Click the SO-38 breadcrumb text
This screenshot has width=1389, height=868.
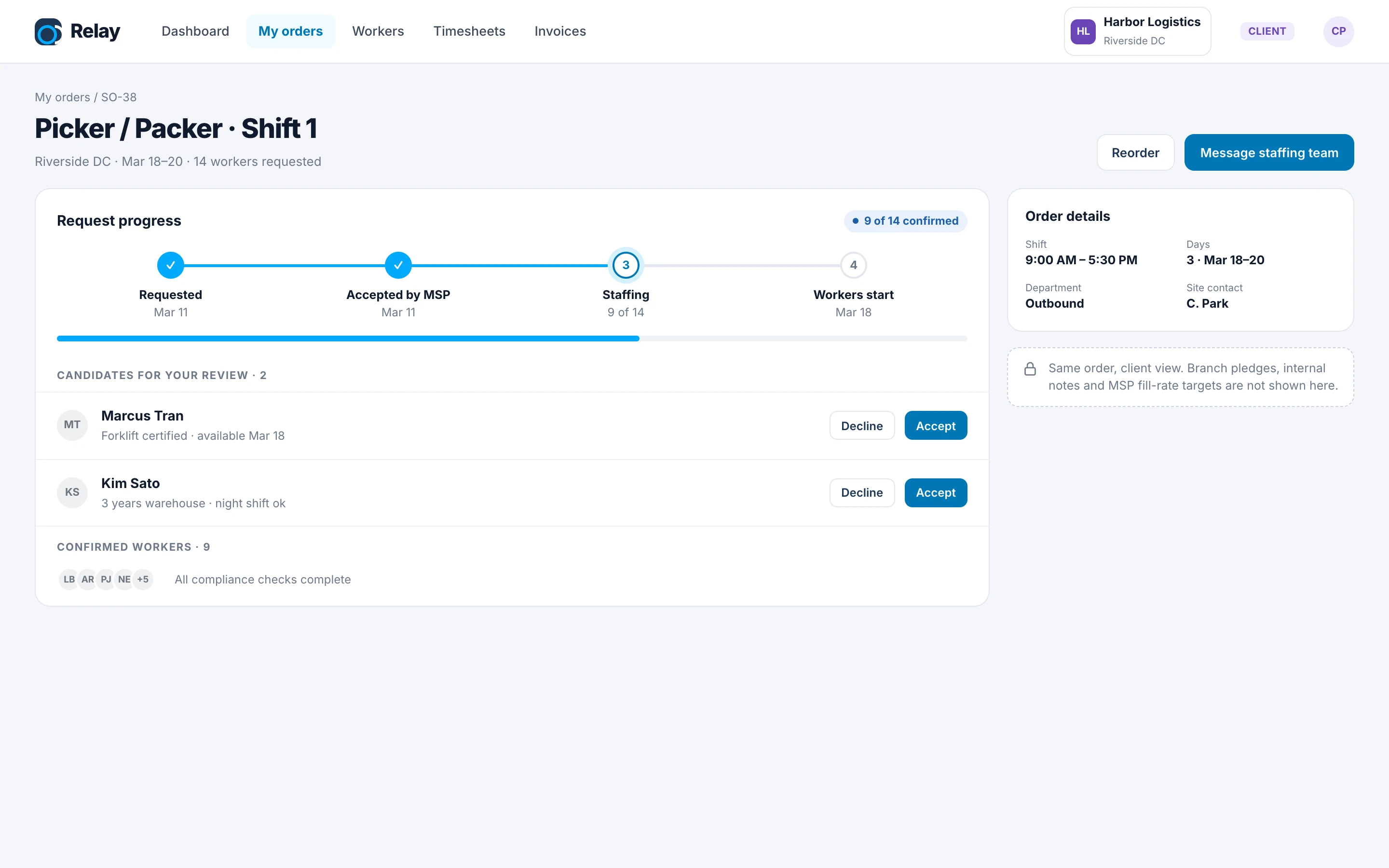click(119, 97)
